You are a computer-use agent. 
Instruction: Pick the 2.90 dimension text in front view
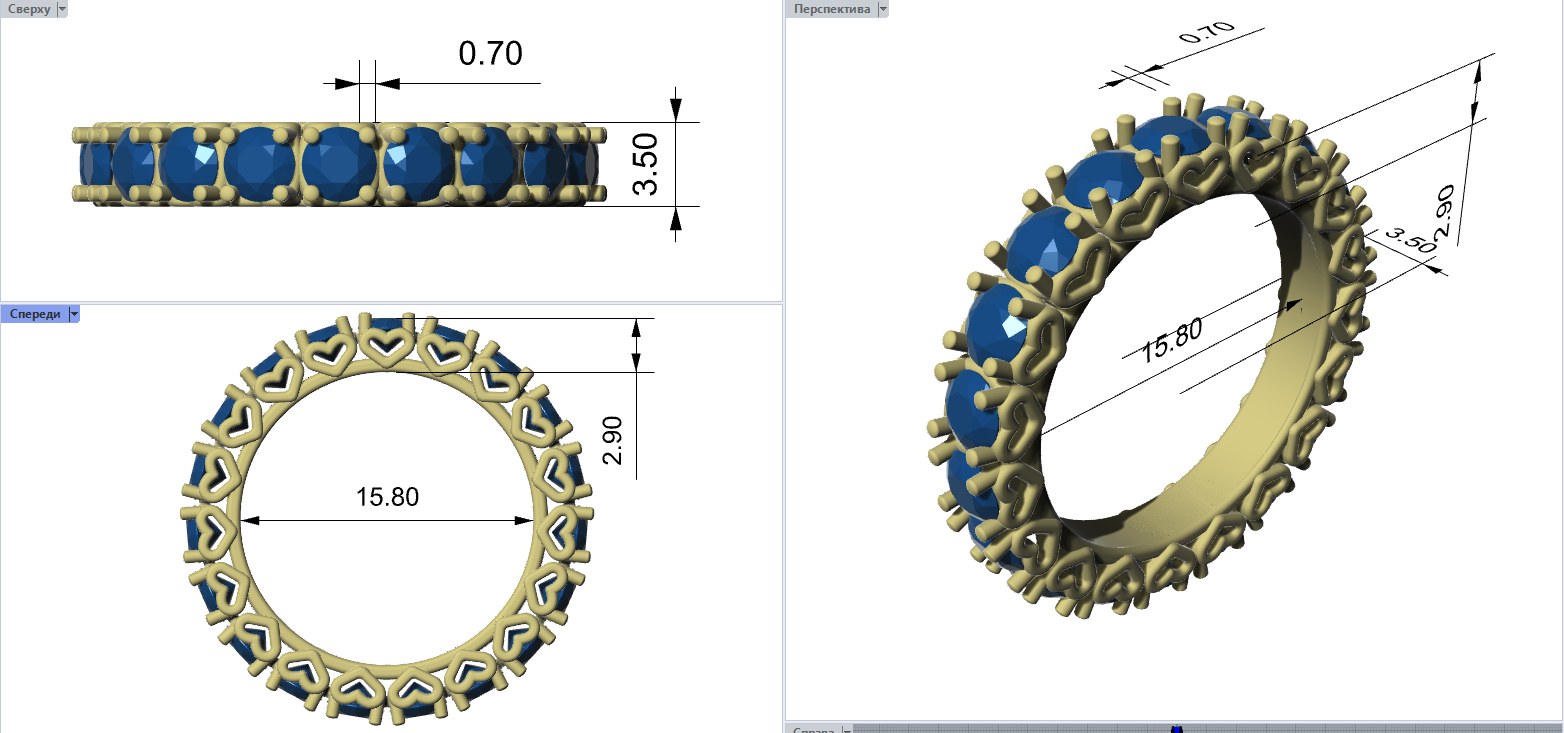tap(613, 441)
